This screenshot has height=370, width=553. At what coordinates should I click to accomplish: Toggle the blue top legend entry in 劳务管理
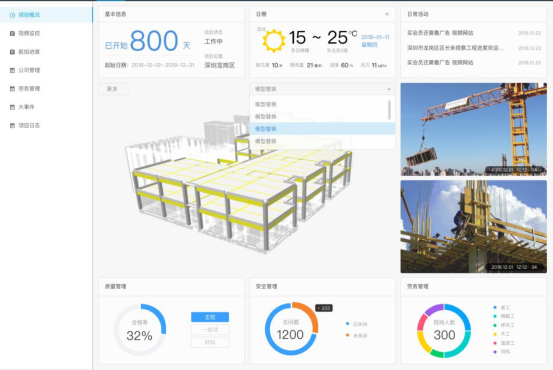501,308
